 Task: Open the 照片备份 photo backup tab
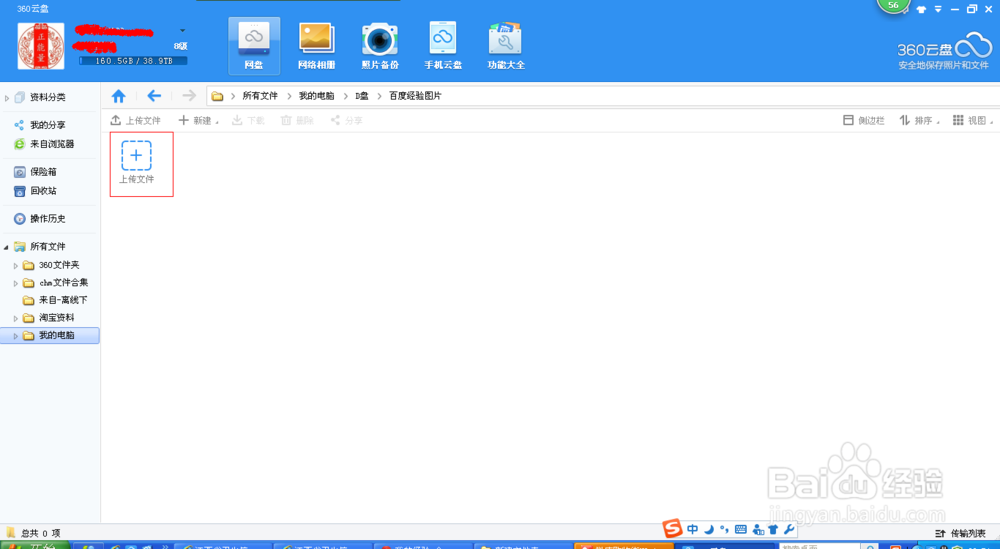[380, 47]
